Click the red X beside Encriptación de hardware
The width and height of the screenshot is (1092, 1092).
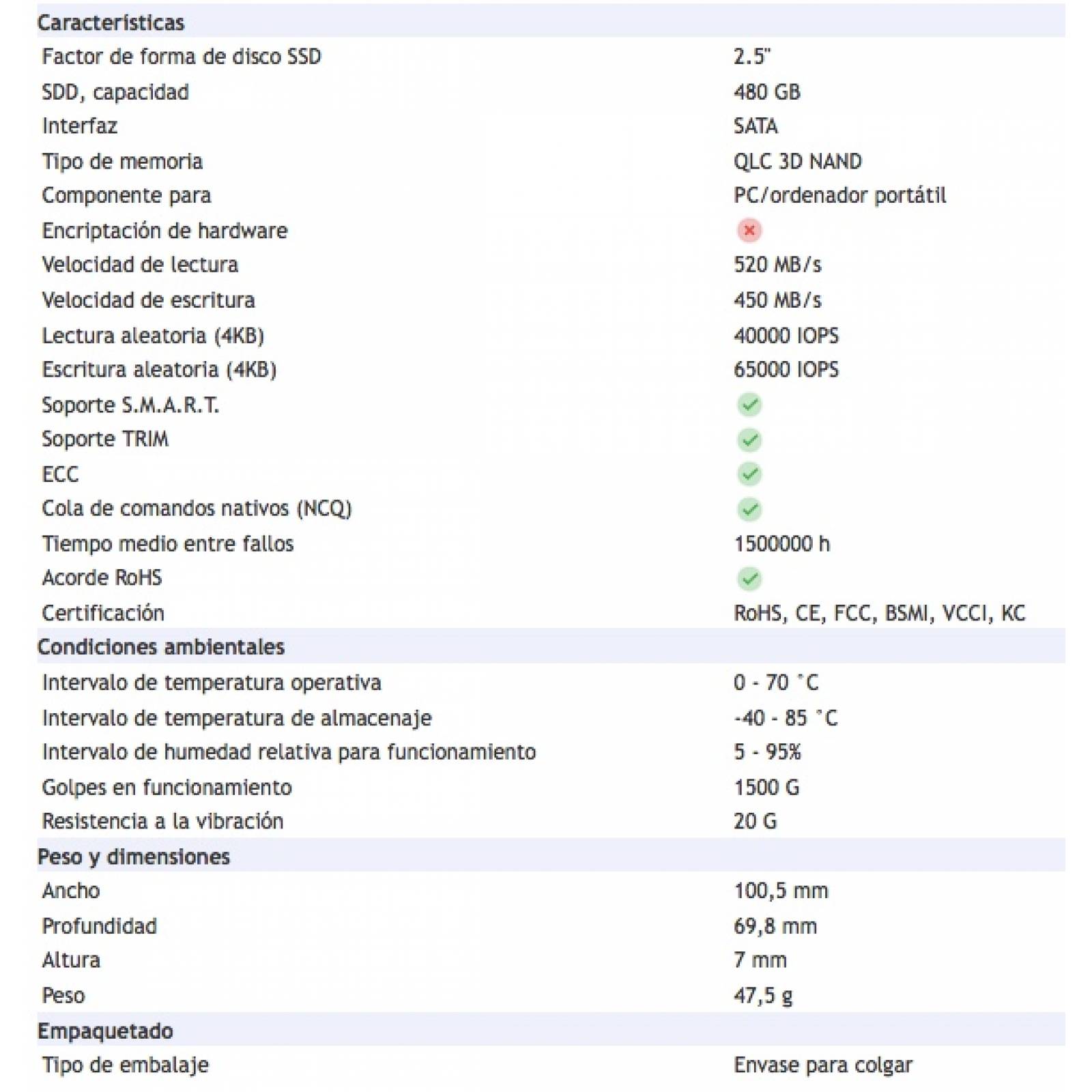[x=749, y=231]
